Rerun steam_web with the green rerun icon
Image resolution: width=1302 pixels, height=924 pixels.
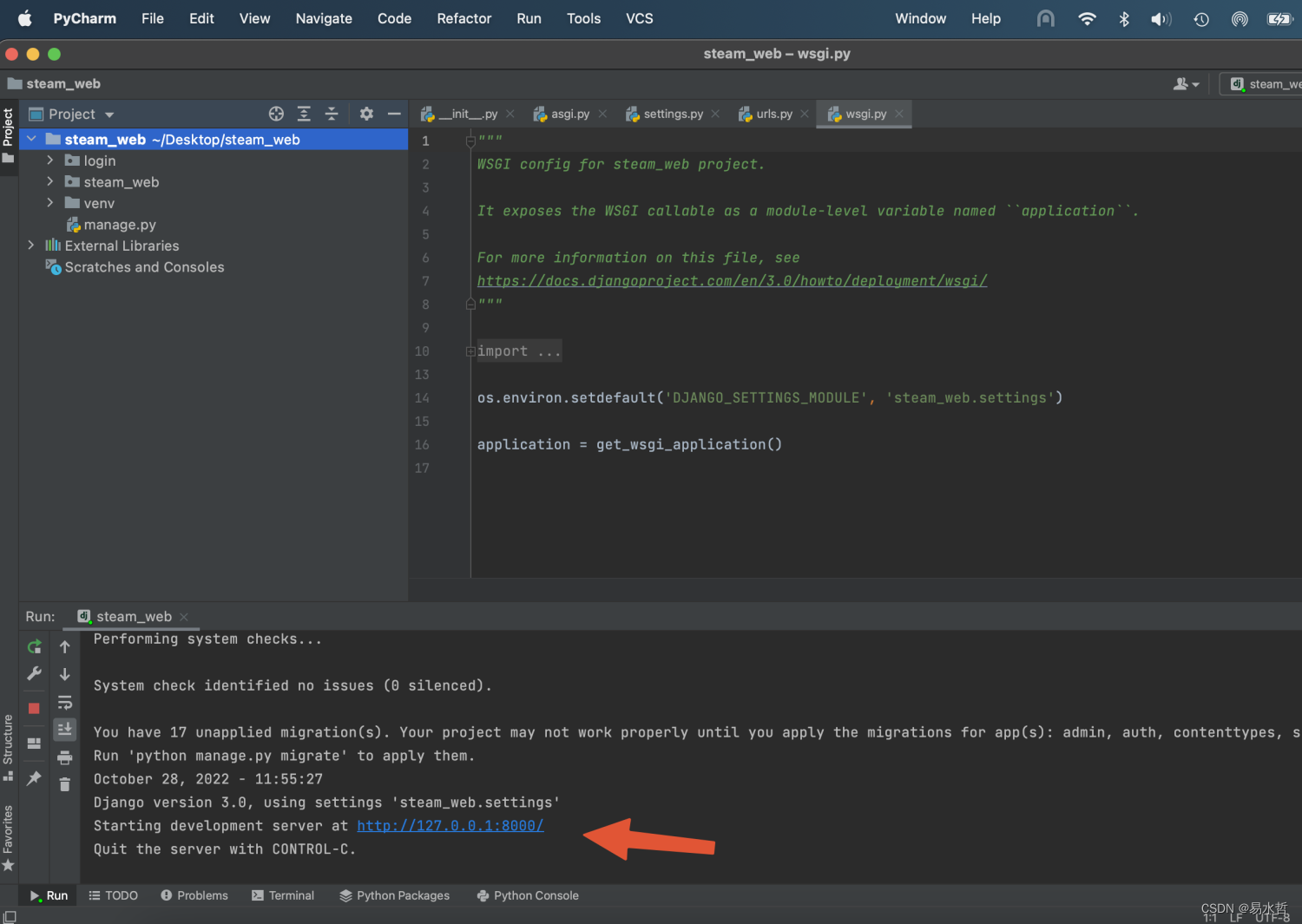pyautogui.click(x=34, y=646)
